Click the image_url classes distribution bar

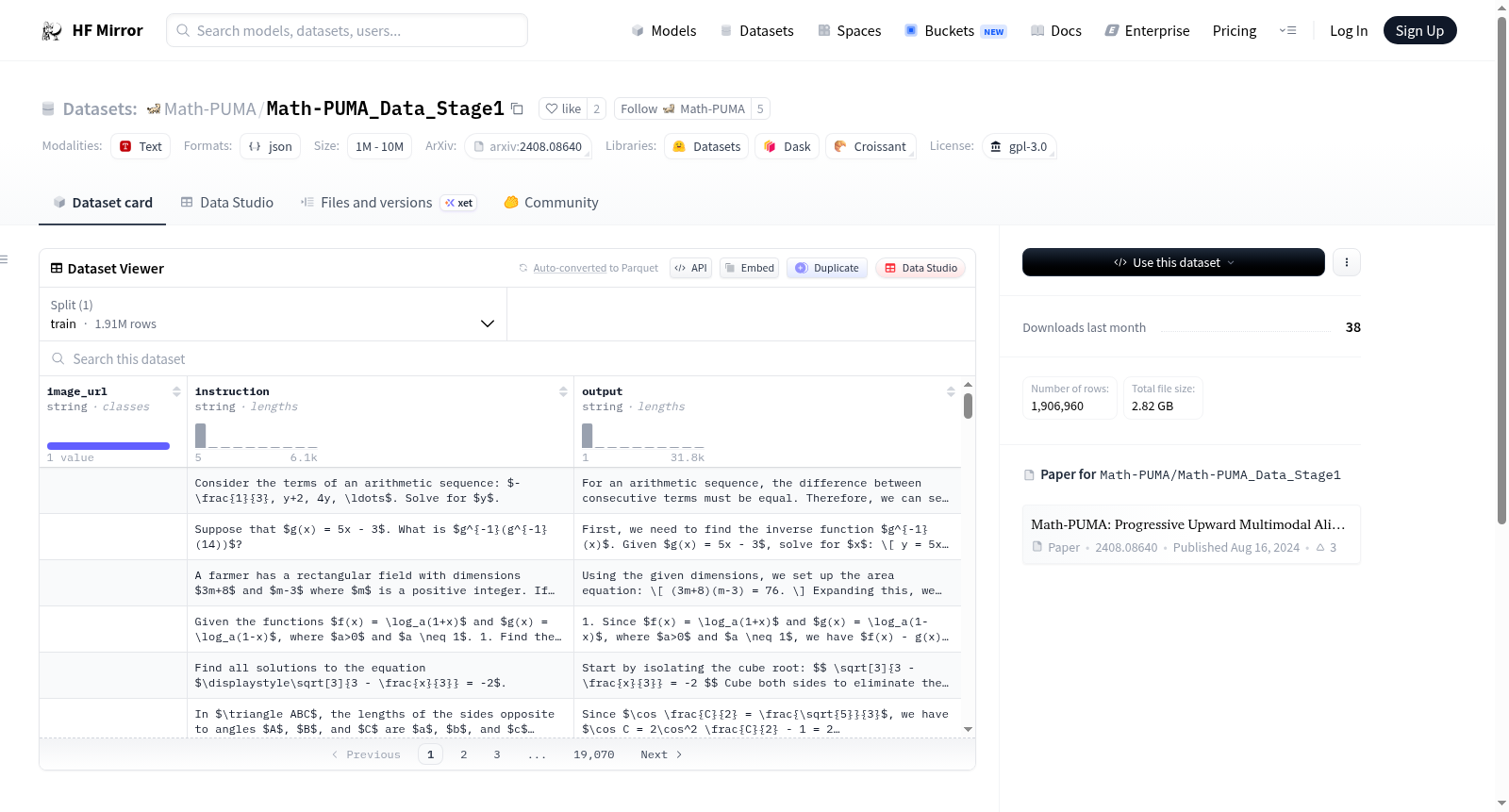(x=108, y=446)
